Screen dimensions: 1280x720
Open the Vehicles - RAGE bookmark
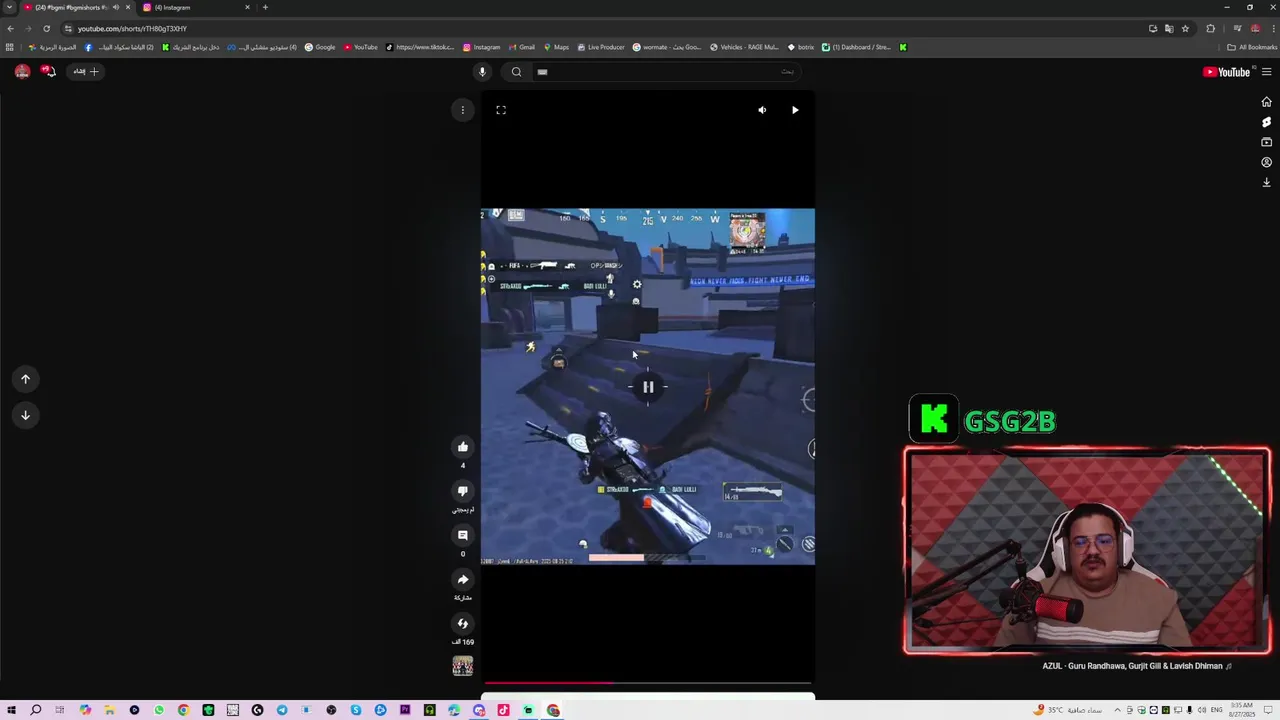pos(744,47)
